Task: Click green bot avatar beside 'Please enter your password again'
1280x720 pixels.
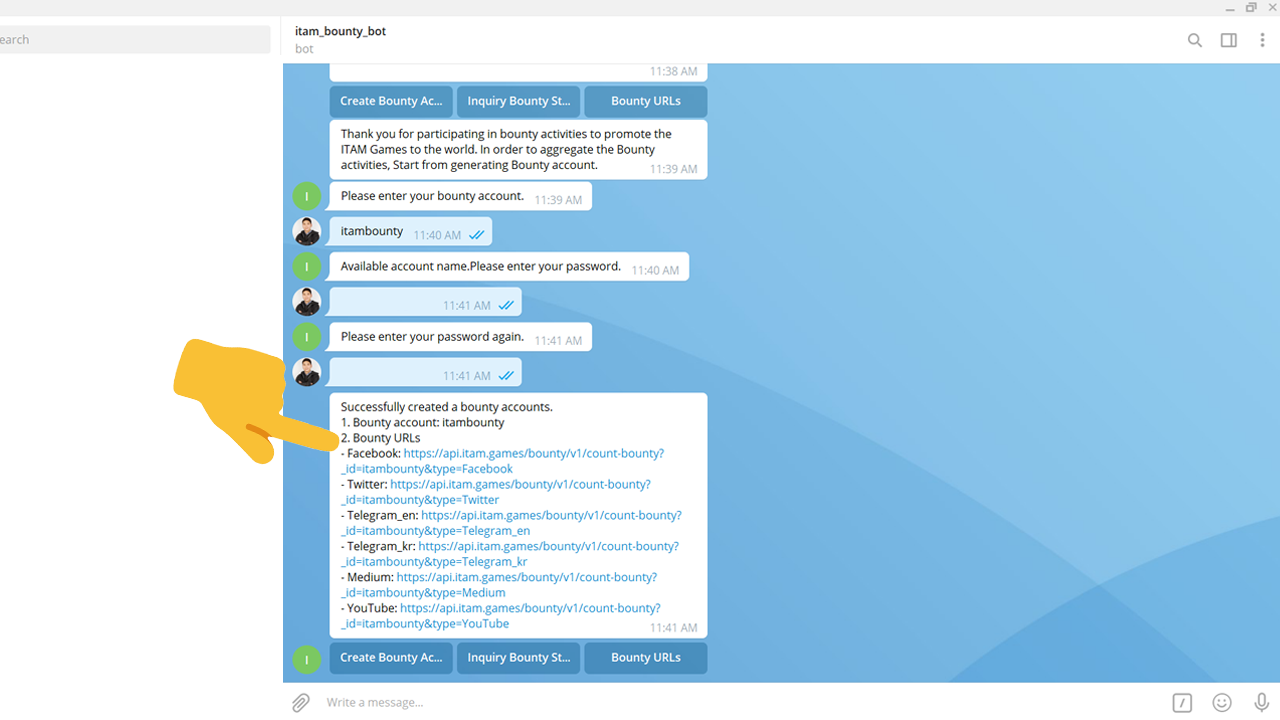Action: (307, 337)
